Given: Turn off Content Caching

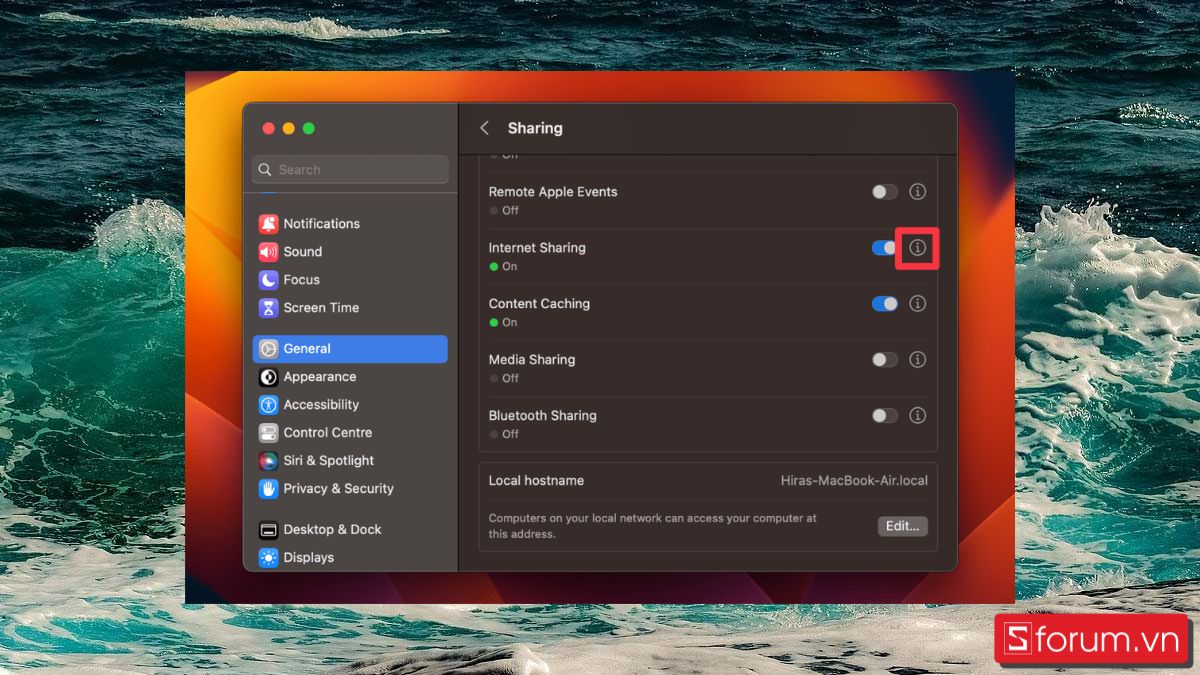Looking at the screenshot, I should pyautogui.click(x=884, y=303).
